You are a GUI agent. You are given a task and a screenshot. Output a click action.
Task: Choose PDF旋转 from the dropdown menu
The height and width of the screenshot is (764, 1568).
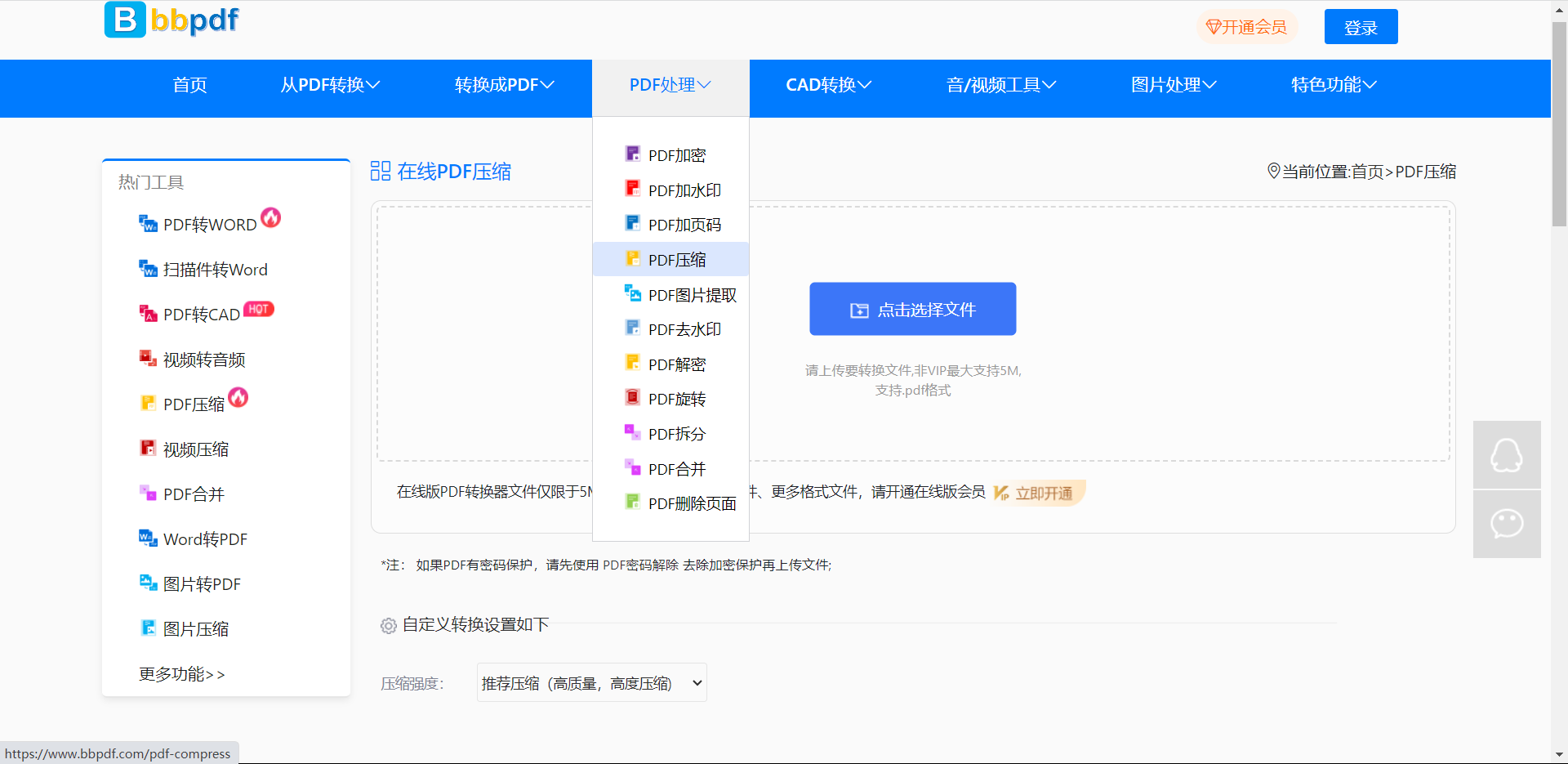(670, 399)
